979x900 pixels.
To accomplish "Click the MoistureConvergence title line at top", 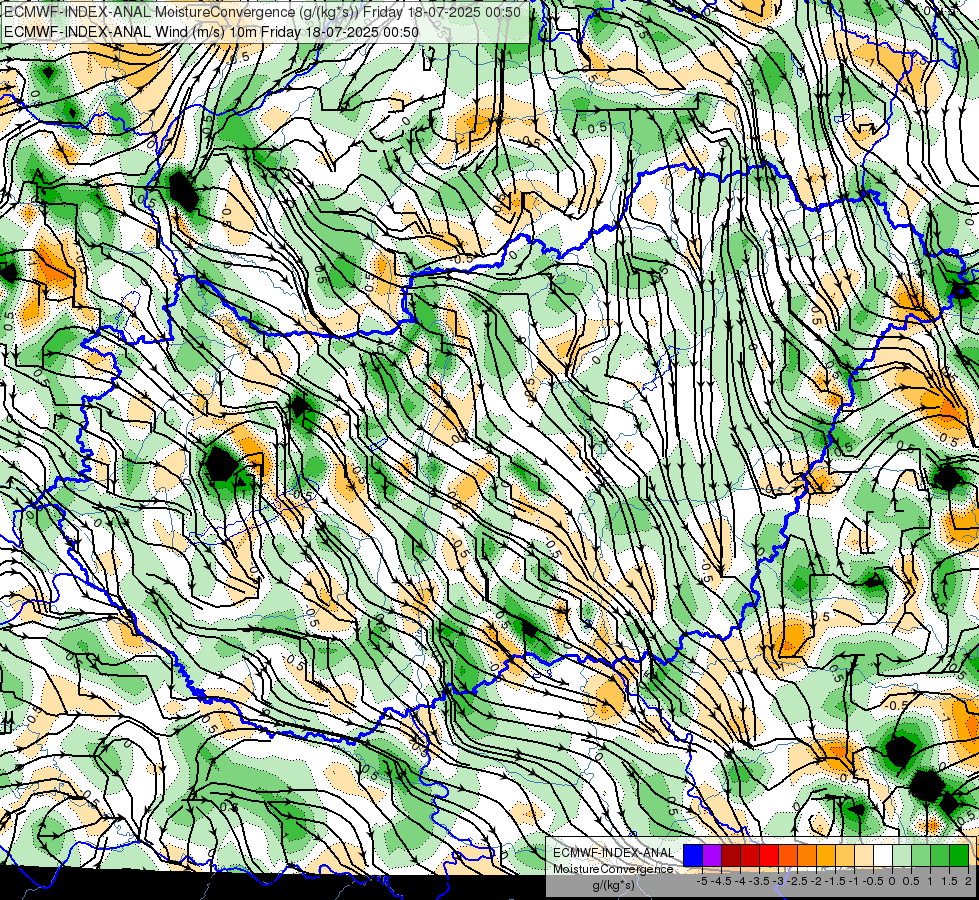I will pyautogui.click(x=262, y=11).
